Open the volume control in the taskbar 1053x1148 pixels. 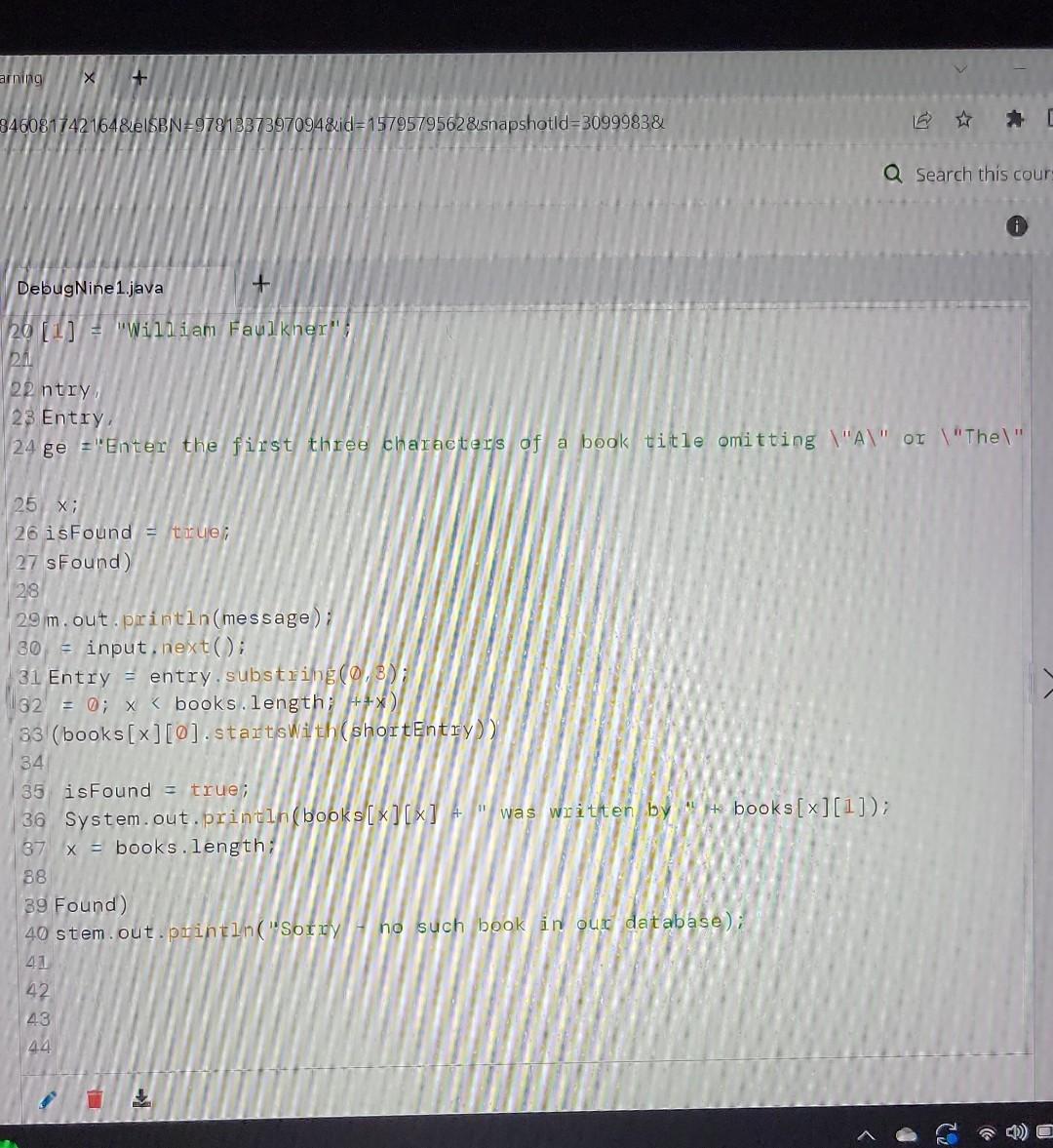tap(1016, 1131)
